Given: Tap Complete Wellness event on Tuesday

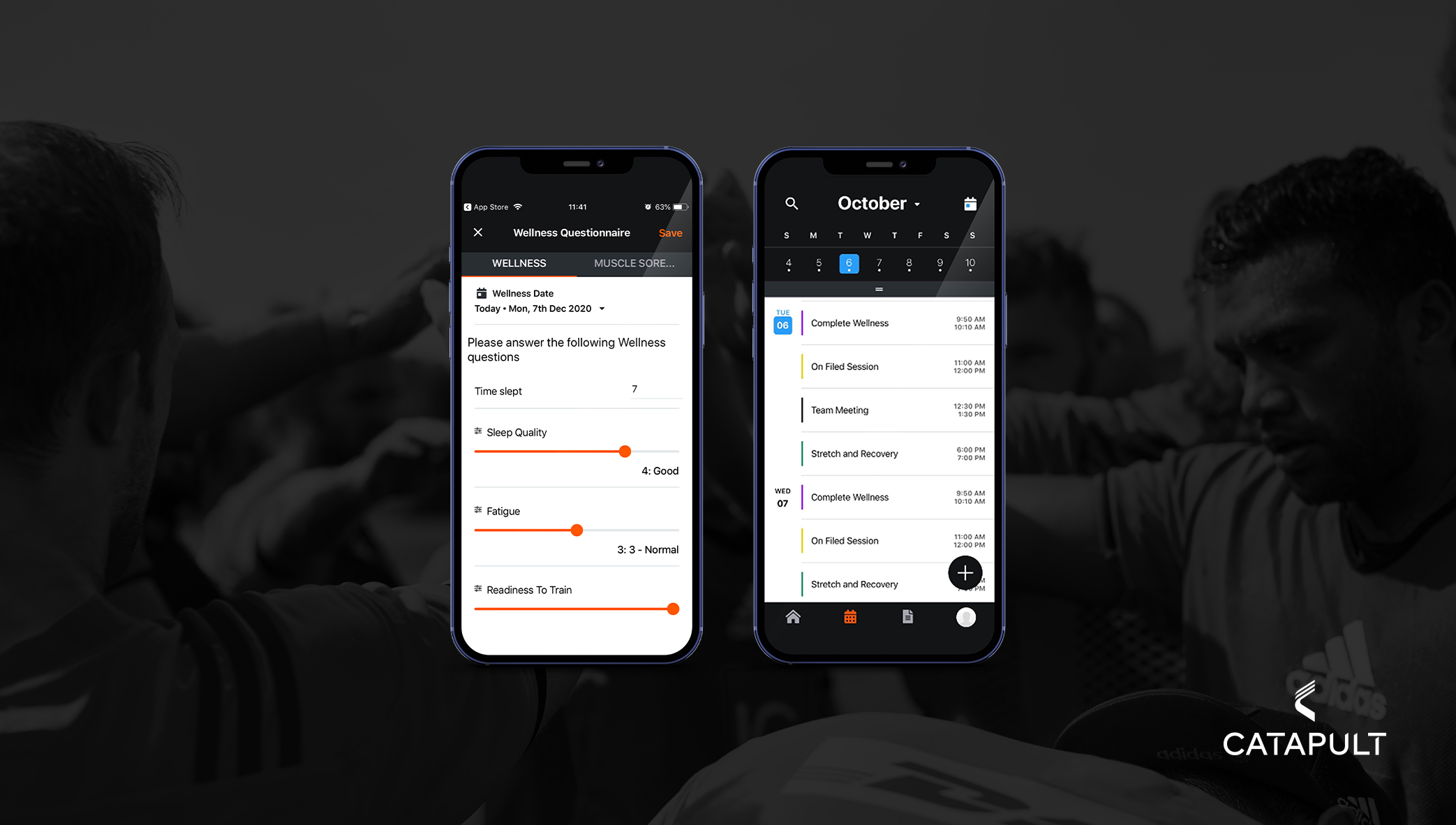Looking at the screenshot, I should click(x=870, y=323).
